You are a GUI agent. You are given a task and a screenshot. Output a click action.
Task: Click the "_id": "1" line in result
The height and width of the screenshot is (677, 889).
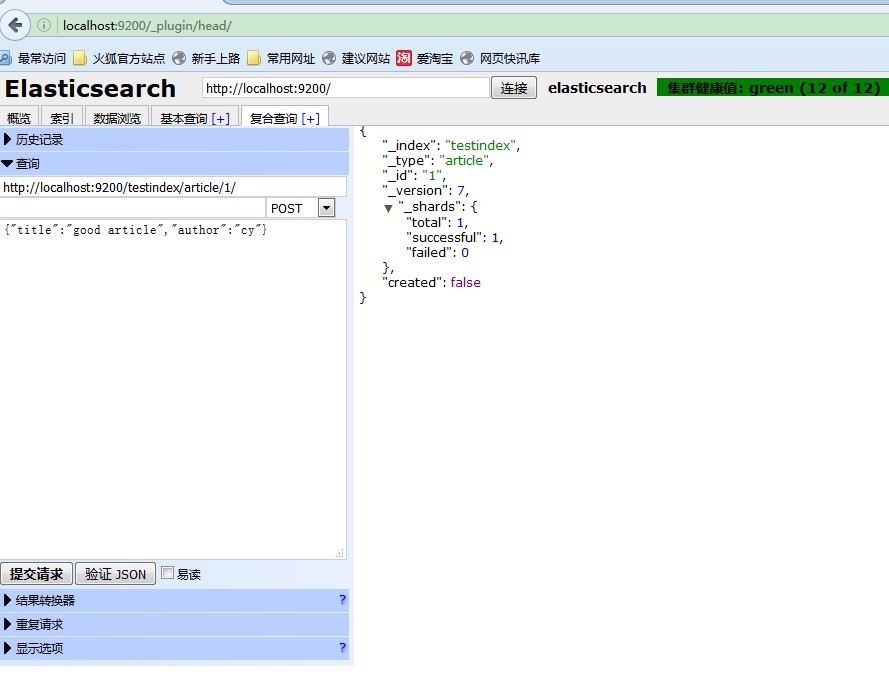pos(414,176)
